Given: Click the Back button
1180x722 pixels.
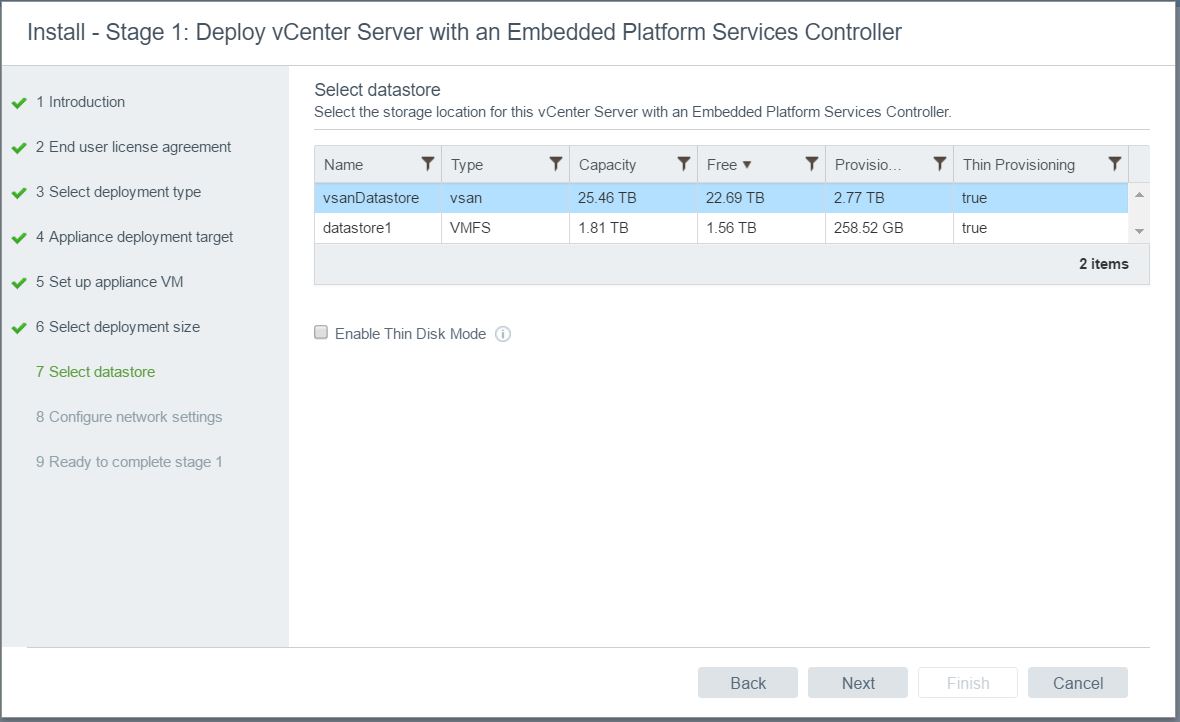Looking at the screenshot, I should coord(747,683).
